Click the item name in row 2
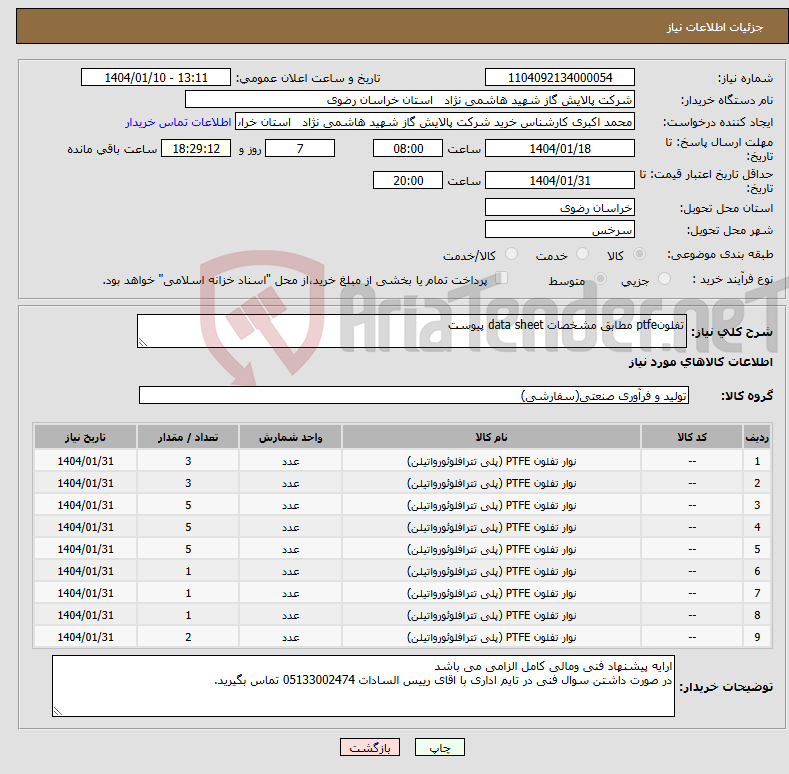Screen dimensions: 789x774 click(x=491, y=484)
